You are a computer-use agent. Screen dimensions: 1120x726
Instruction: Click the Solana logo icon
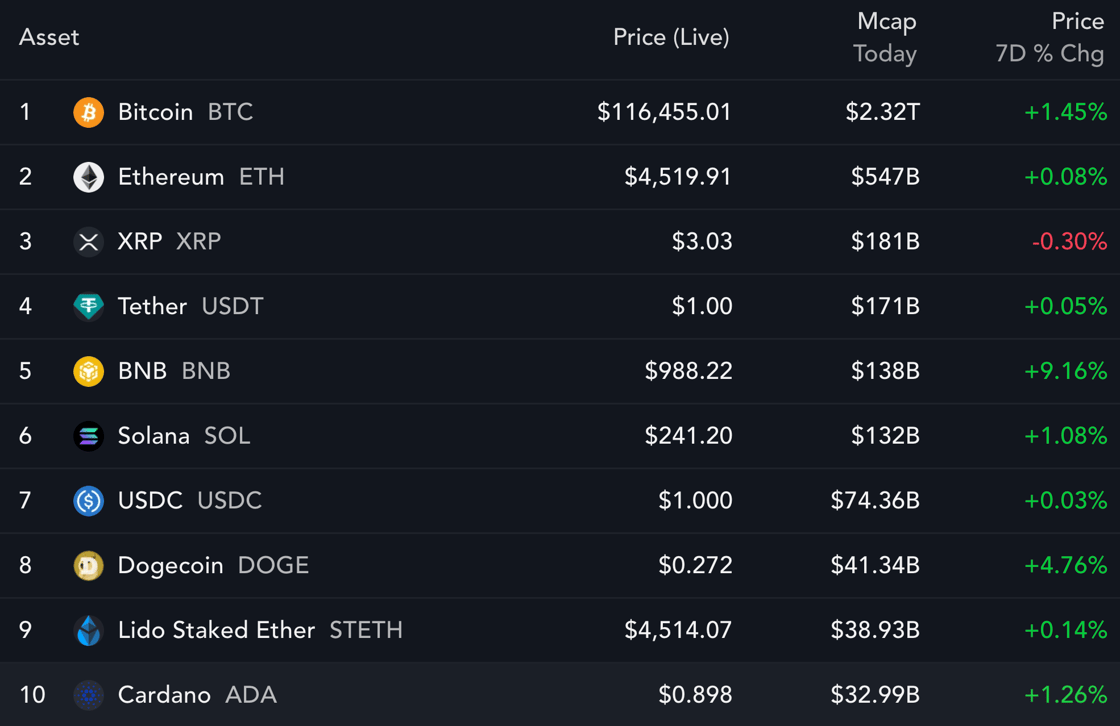coord(88,436)
